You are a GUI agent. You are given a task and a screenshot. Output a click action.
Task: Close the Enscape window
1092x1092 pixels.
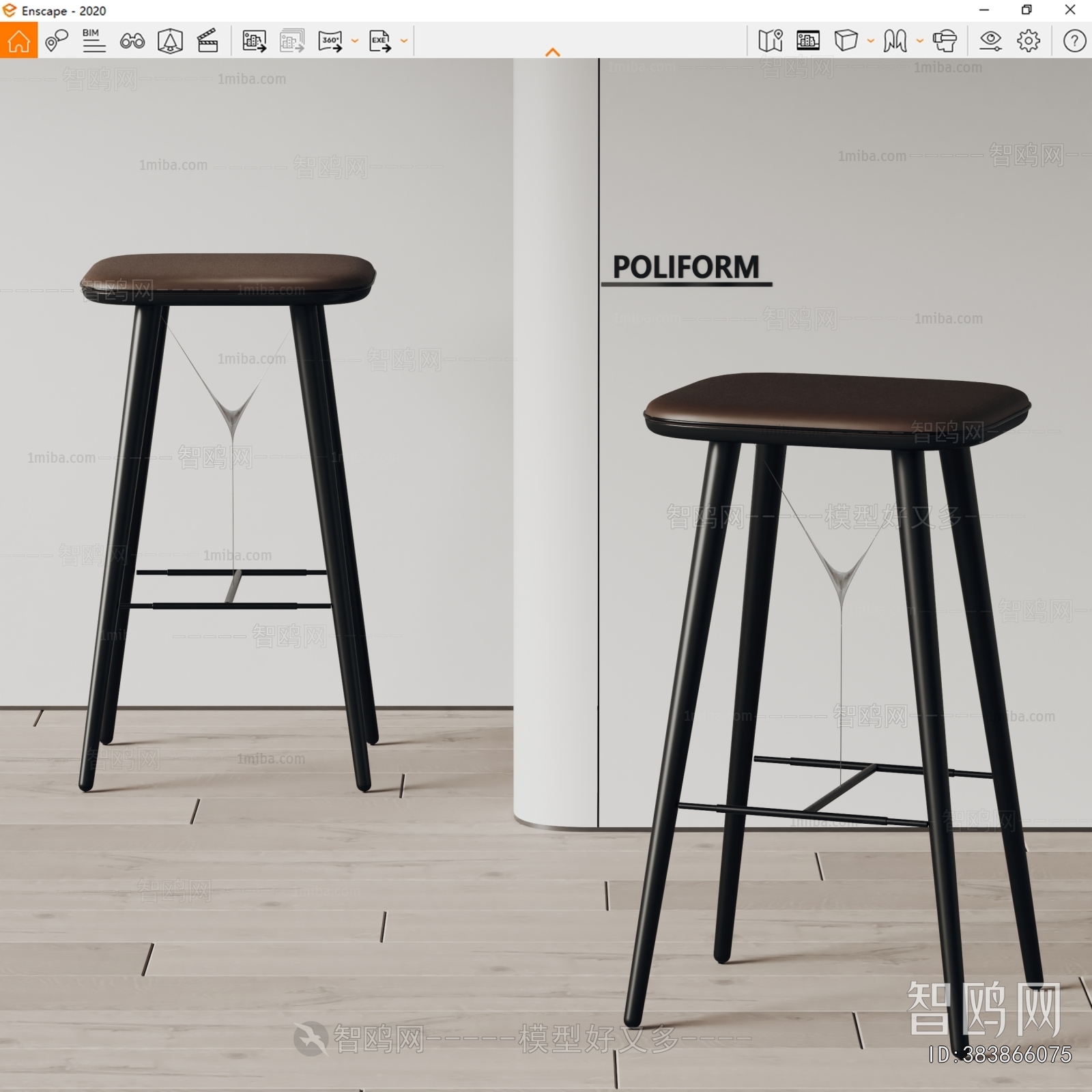(x=1070, y=10)
